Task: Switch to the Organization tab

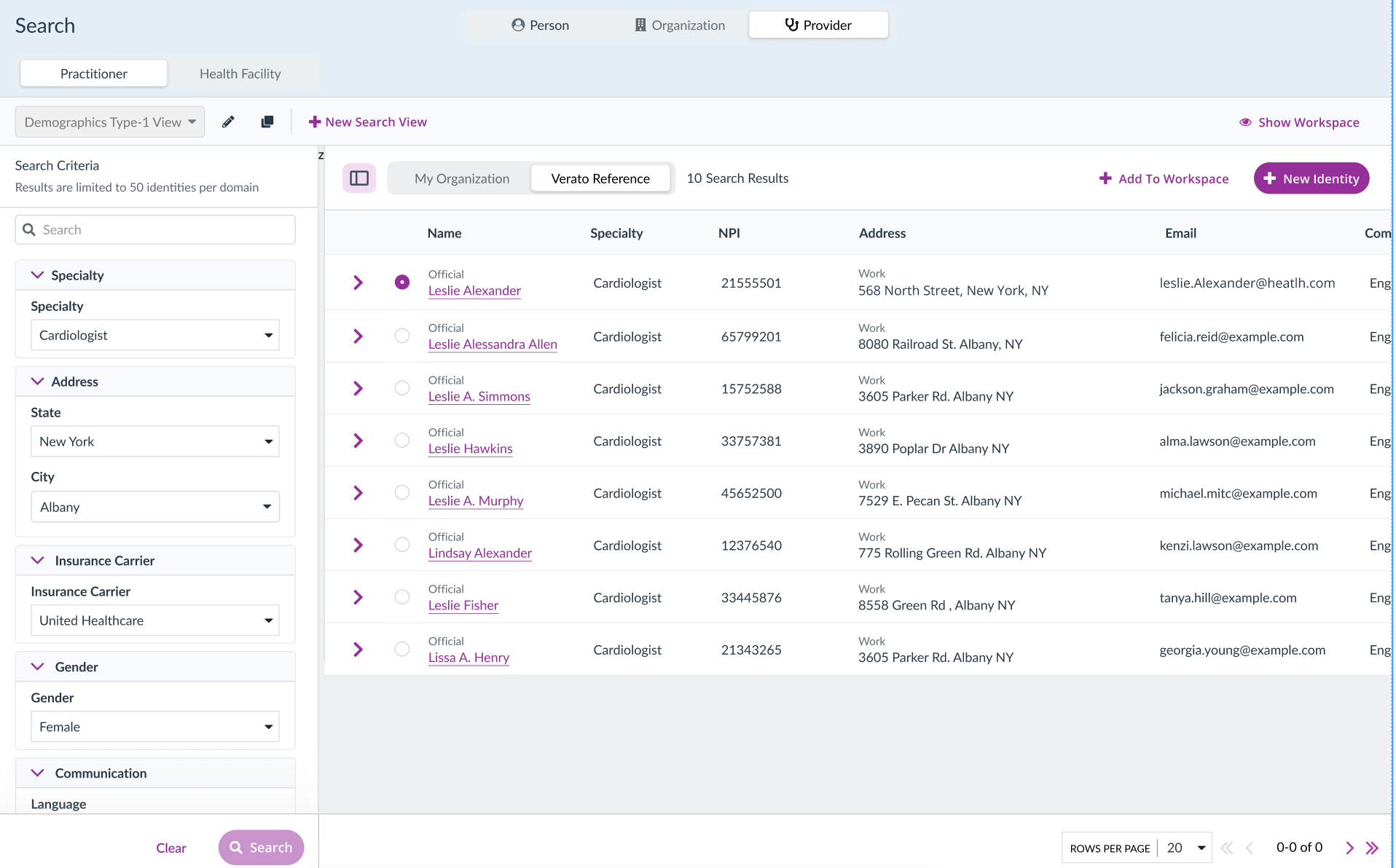Action: click(680, 25)
